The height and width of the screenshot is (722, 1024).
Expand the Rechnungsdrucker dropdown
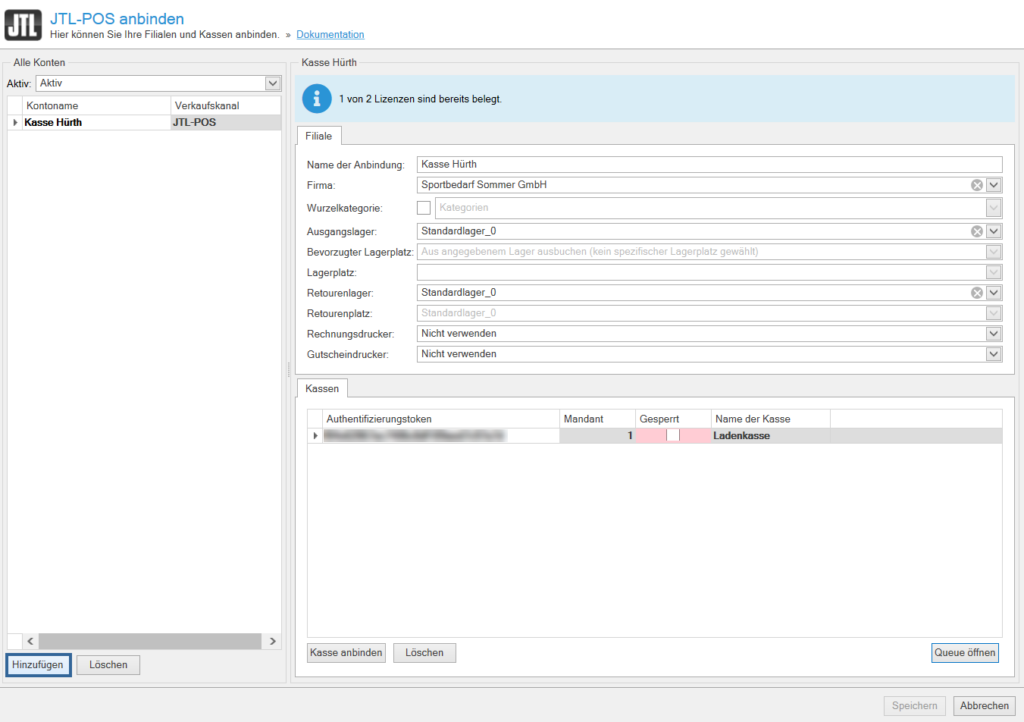click(993, 334)
